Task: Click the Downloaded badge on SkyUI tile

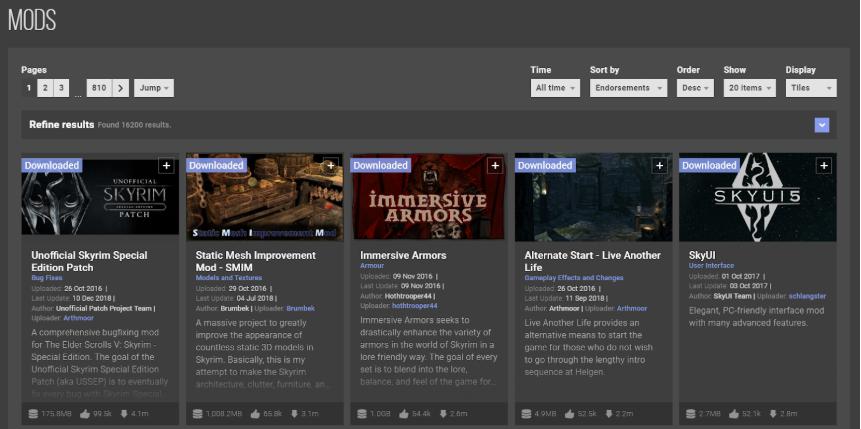Action: [709, 165]
